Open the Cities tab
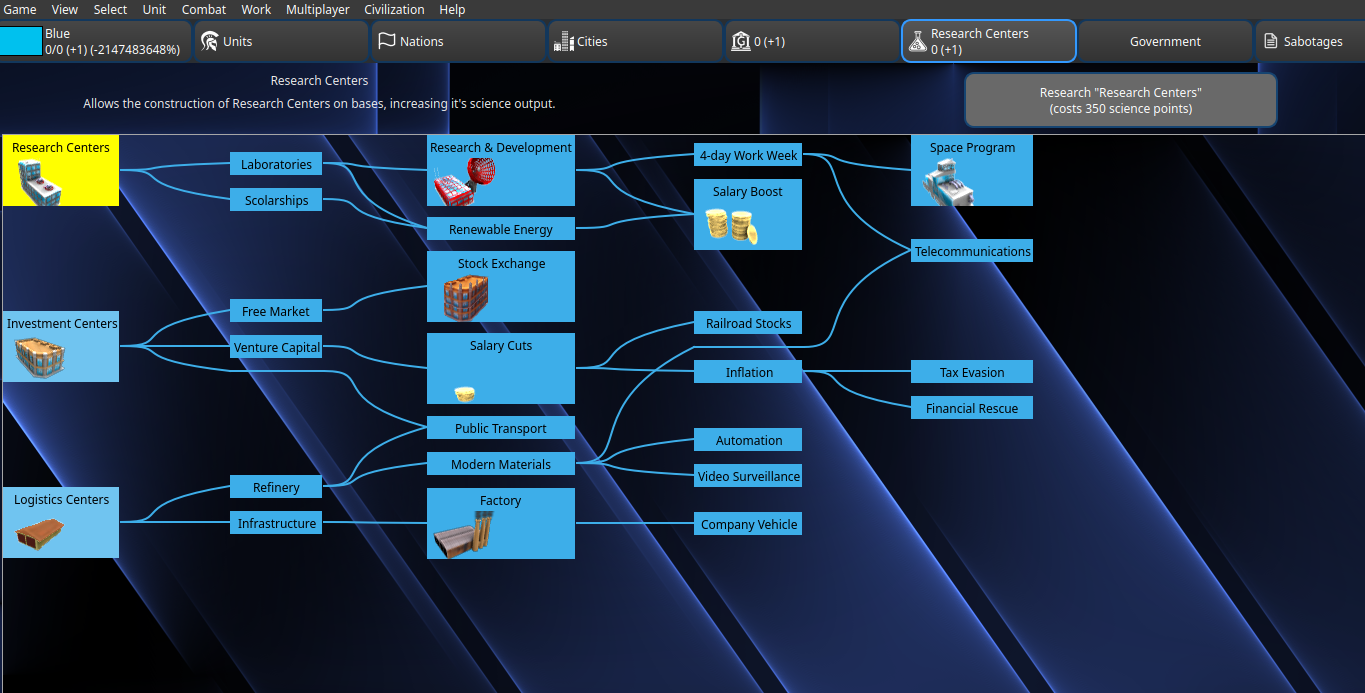This screenshot has width=1365, height=693. point(635,42)
